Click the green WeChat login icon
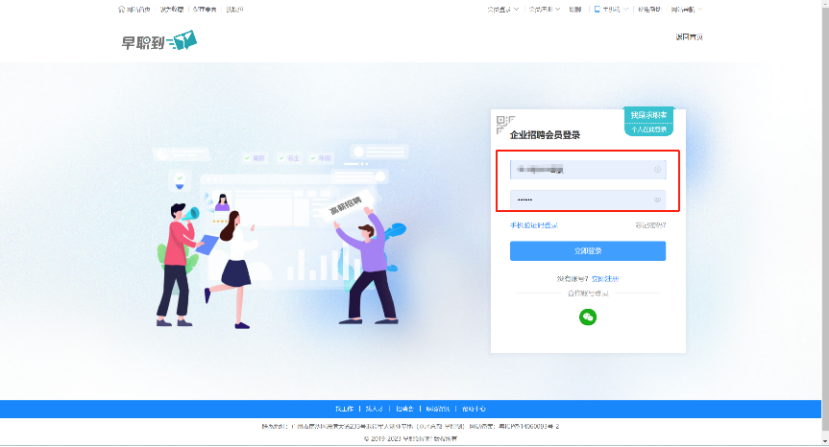829x447 pixels. click(x=587, y=317)
